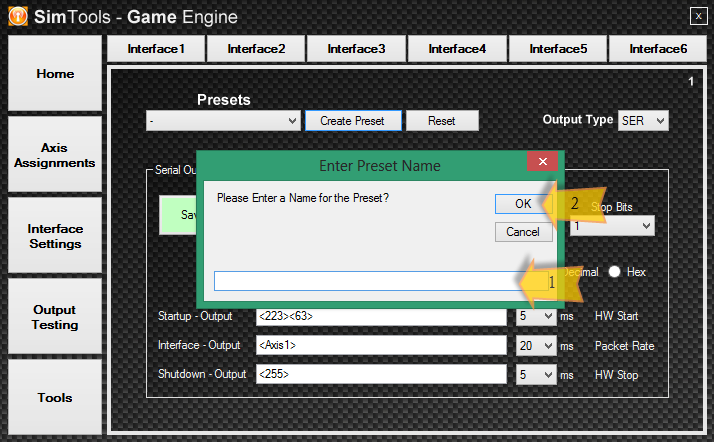Click 'Please Enter a Name for the Preset?' text
Image resolution: width=714 pixels, height=442 pixels.
303,198
